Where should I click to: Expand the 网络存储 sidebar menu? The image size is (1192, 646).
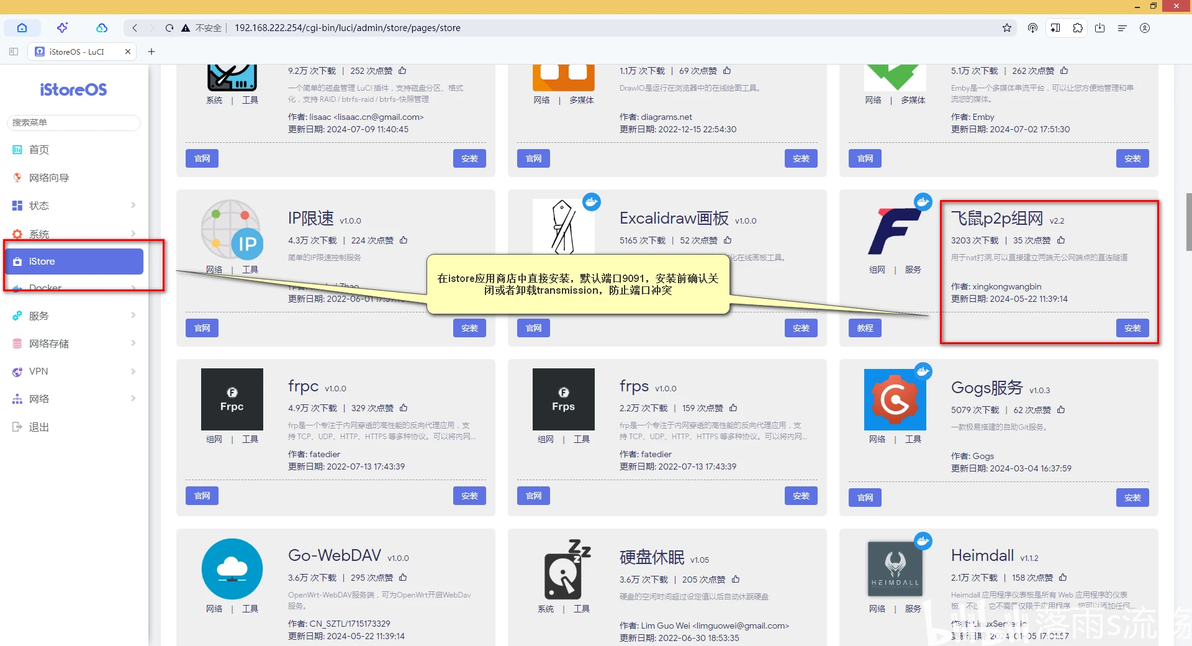click(74, 344)
